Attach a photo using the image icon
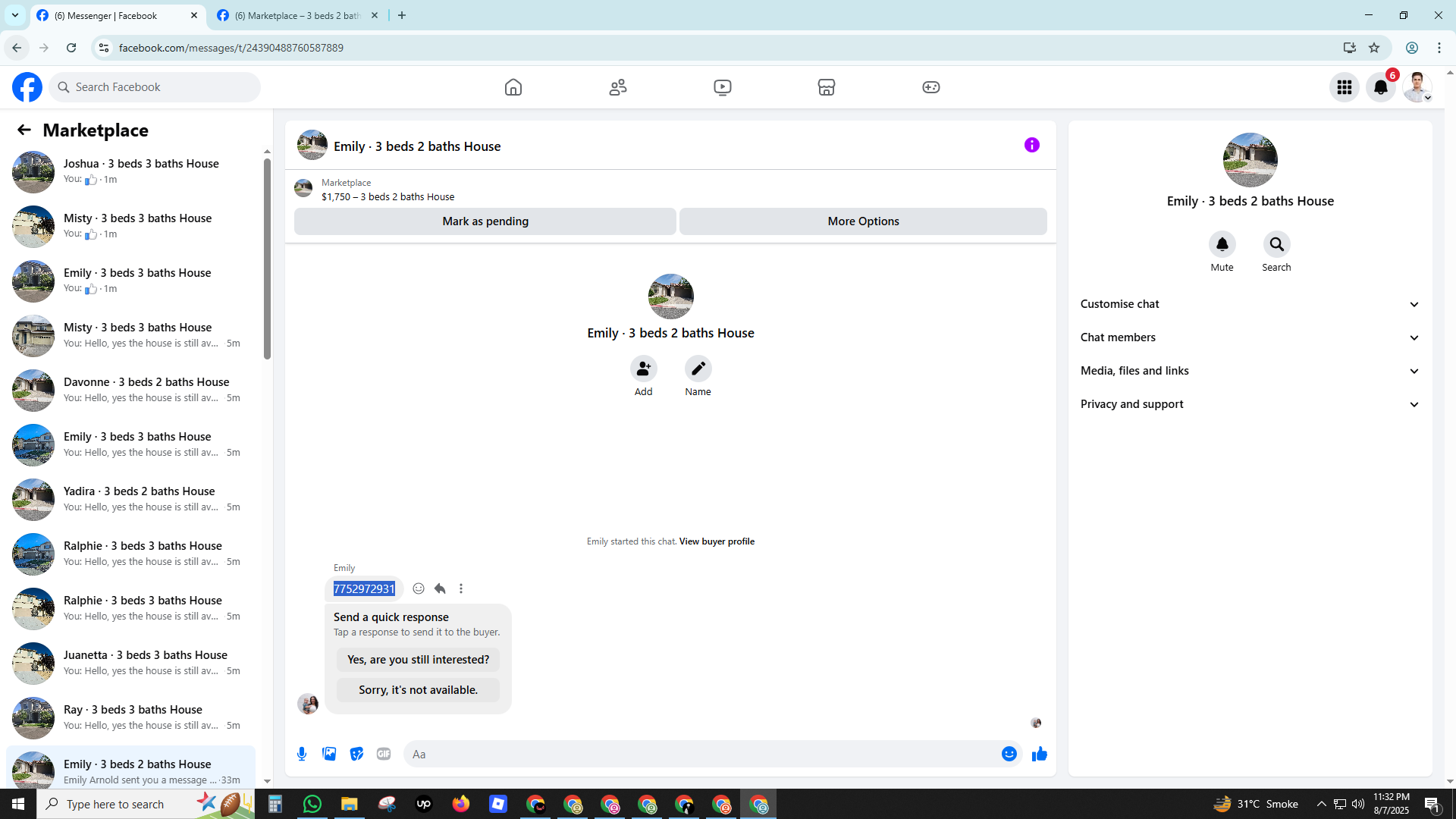 tap(329, 754)
